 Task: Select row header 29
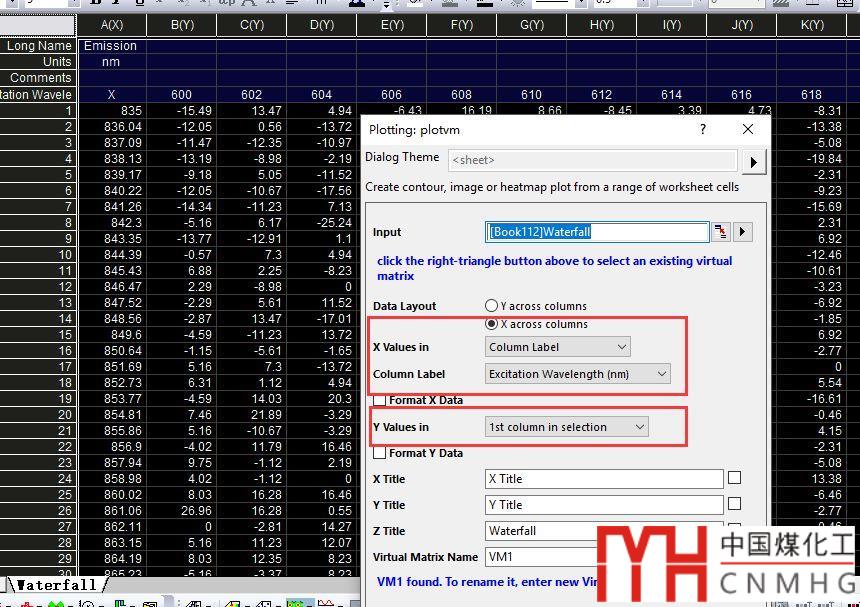coord(38,559)
